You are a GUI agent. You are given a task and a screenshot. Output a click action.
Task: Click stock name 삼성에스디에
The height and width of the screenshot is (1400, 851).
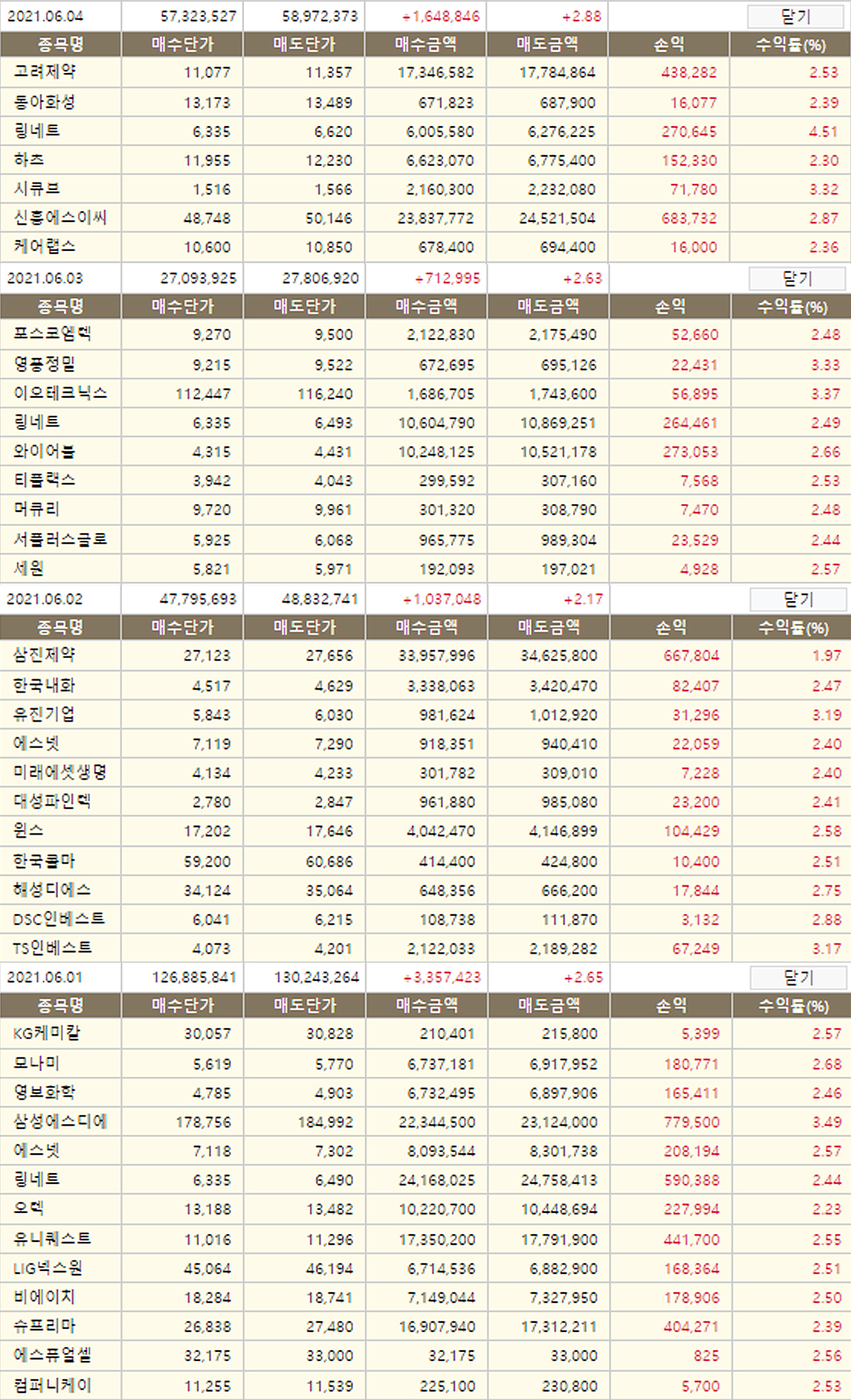coord(60,1122)
